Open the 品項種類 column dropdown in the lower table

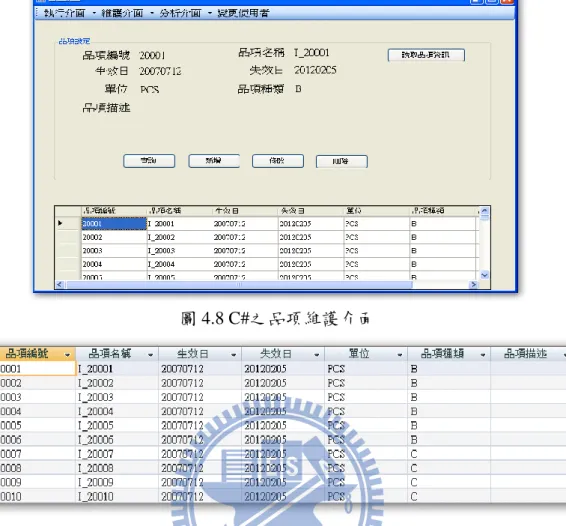[x=483, y=355]
